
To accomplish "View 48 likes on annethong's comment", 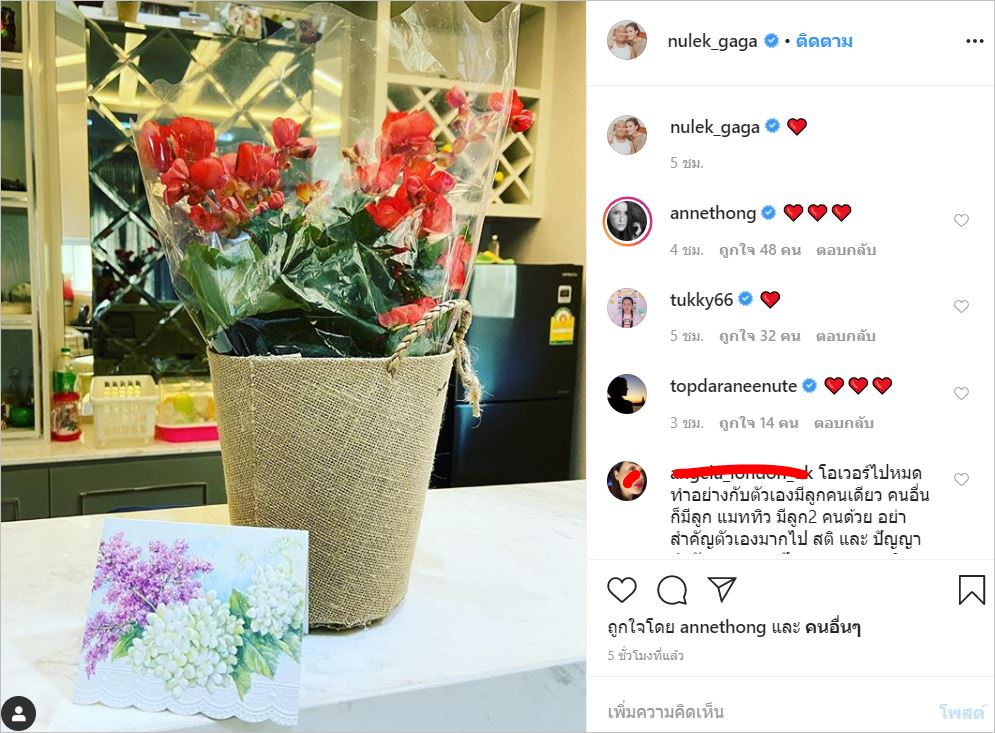I will pos(760,250).
